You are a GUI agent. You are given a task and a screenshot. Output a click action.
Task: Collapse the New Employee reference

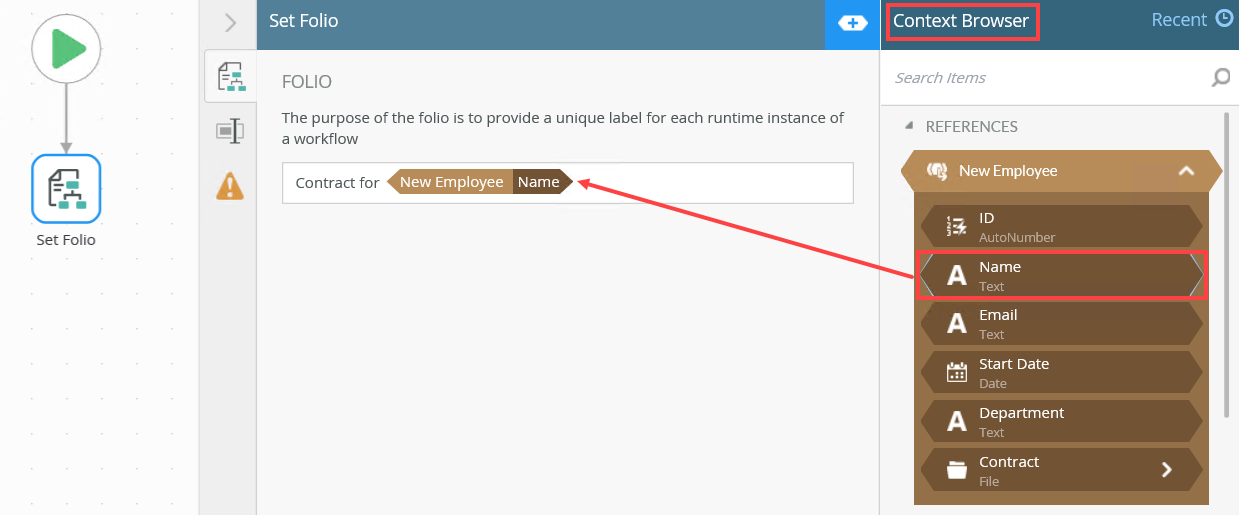tap(1186, 171)
